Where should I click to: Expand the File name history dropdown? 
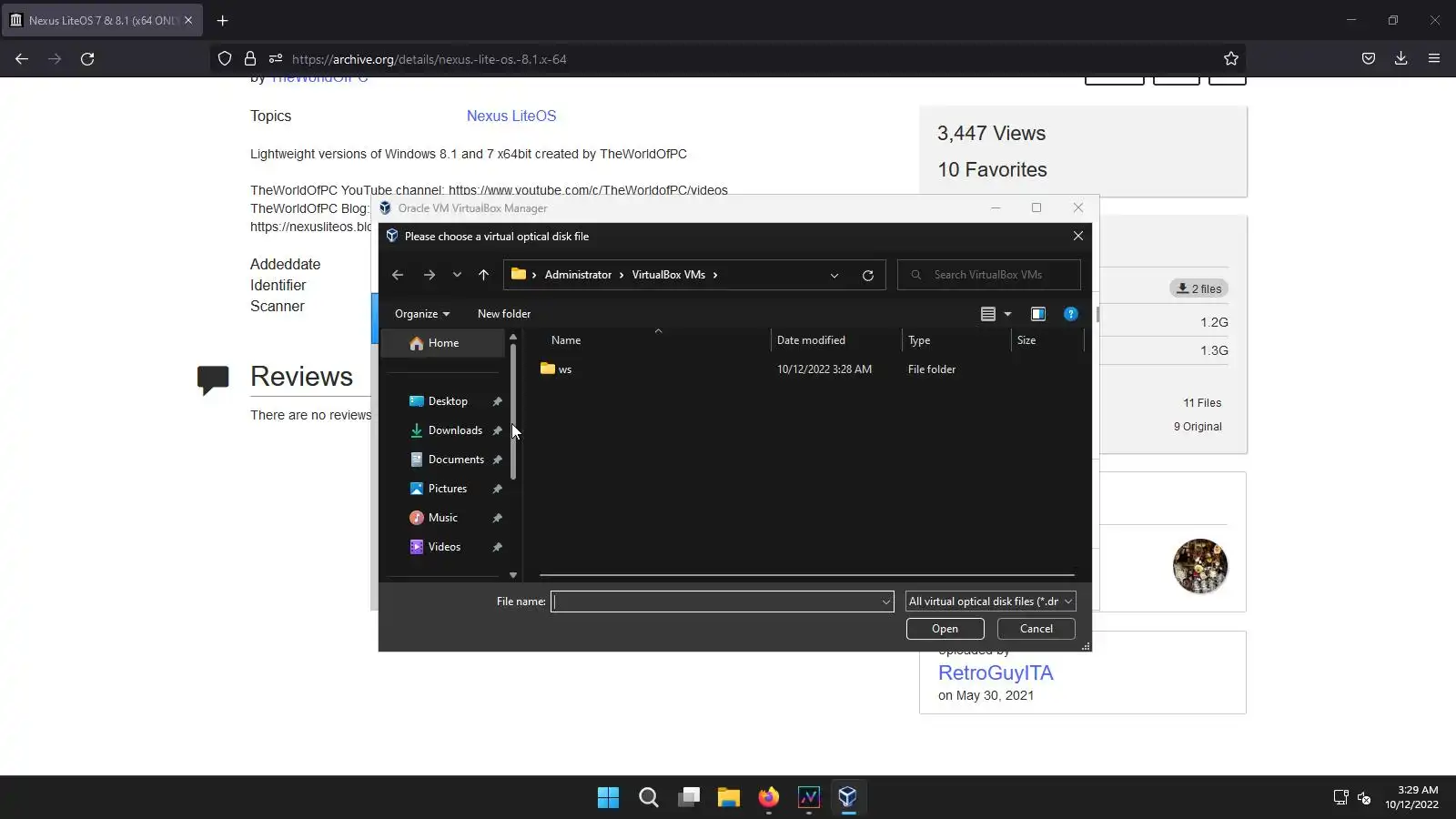[886, 602]
